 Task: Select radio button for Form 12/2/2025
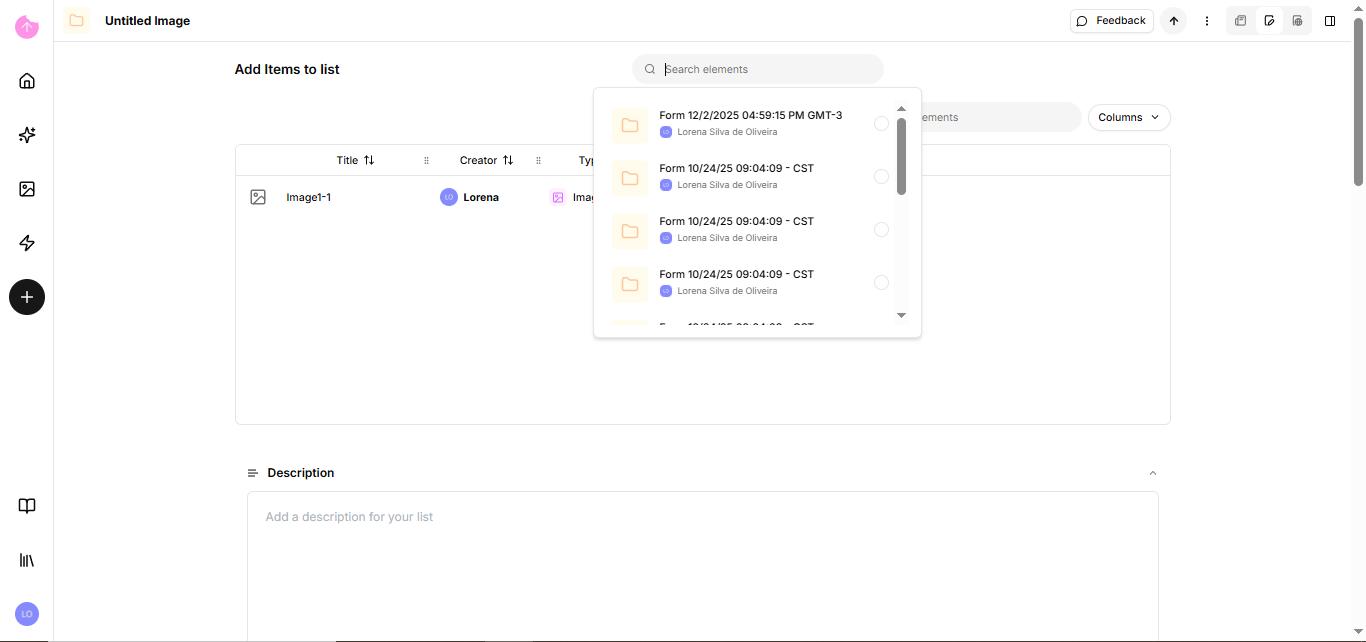(881, 124)
